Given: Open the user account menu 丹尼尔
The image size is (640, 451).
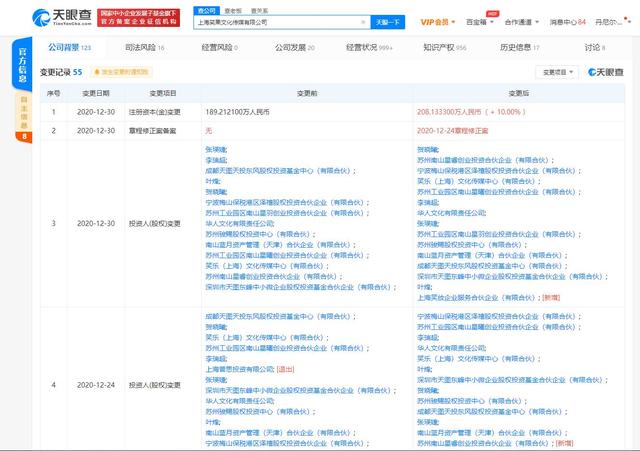Looking at the screenshot, I should [612, 22].
